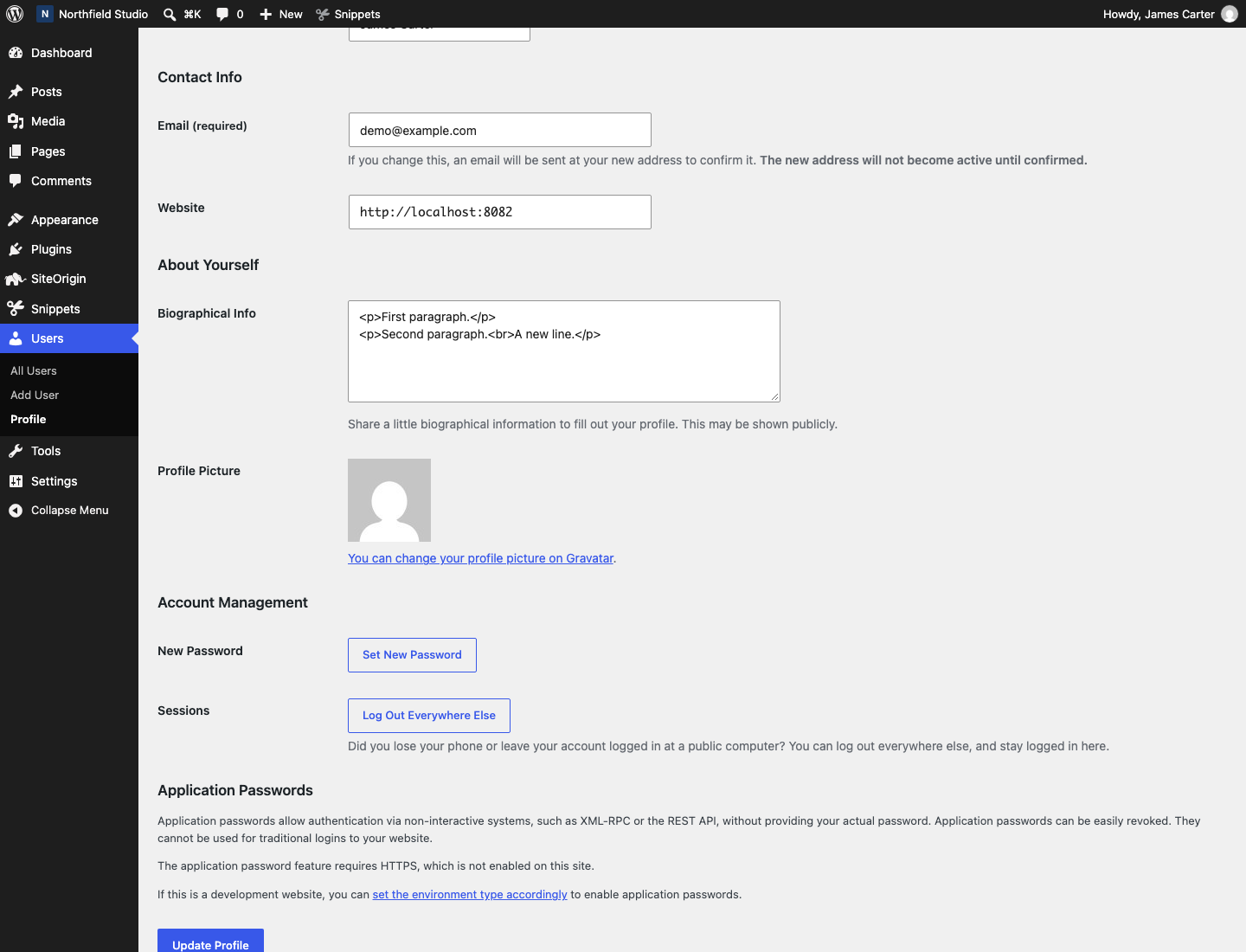Click the Update Profile button
The image size is (1246, 952).
(210, 941)
